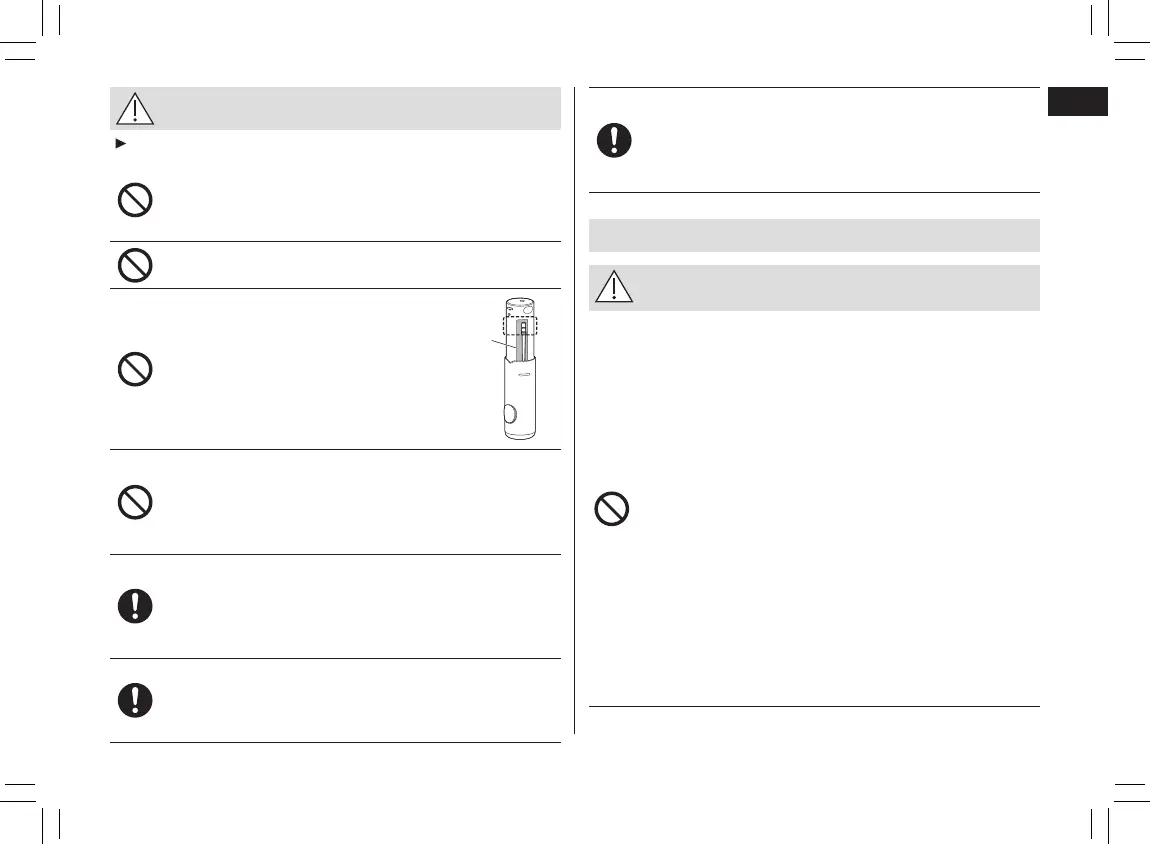Click the plain gray heading bar in the right column
The width and height of the screenshot is (1150, 844).
point(814,235)
